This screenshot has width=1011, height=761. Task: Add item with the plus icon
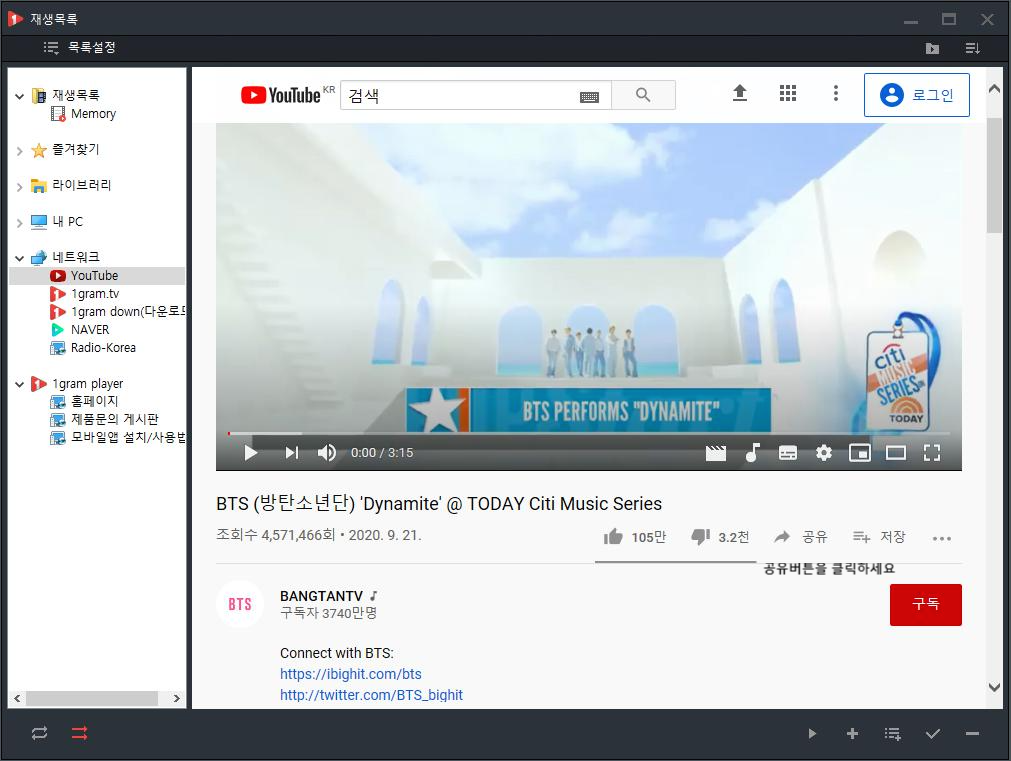[852, 734]
